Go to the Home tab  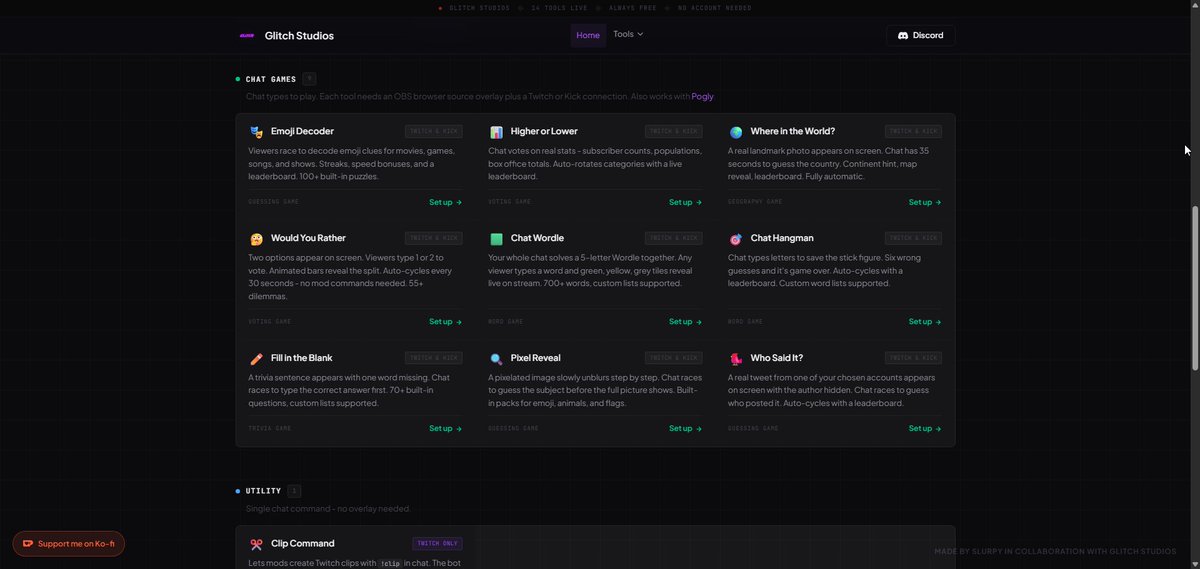588,35
